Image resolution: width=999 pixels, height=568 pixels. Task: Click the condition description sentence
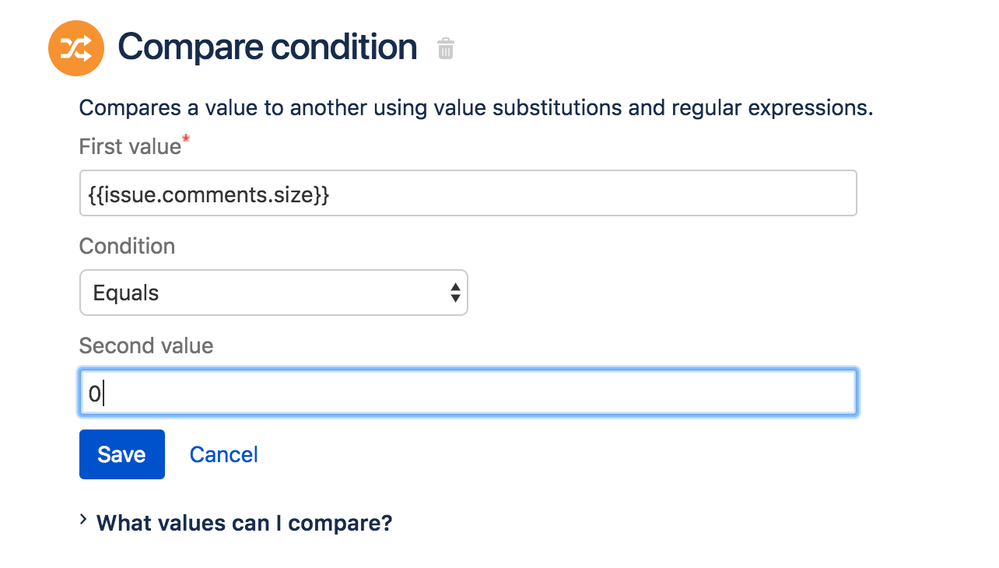pyautogui.click(x=476, y=108)
